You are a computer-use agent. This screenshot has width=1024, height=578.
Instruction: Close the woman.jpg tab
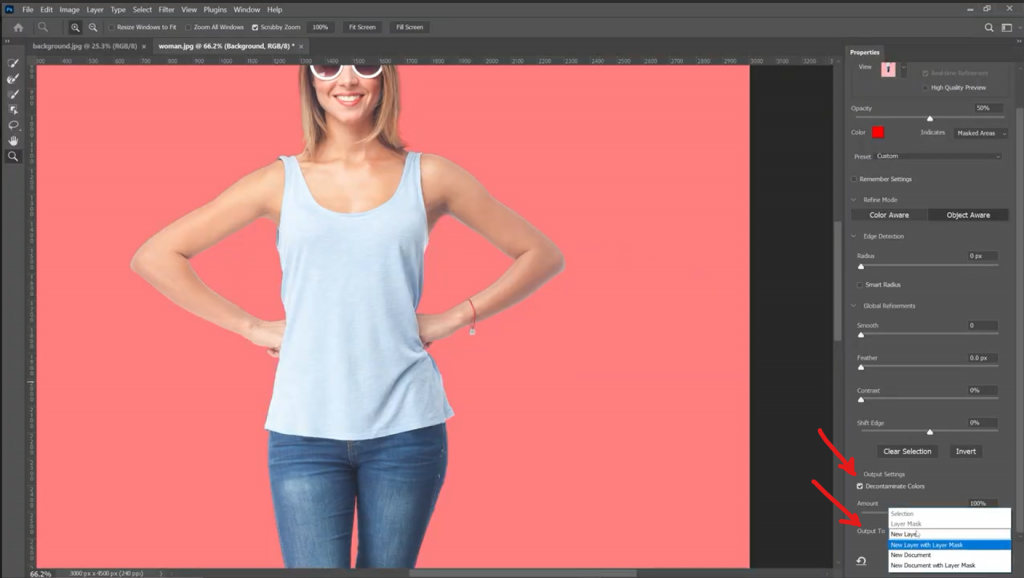pyautogui.click(x=302, y=46)
